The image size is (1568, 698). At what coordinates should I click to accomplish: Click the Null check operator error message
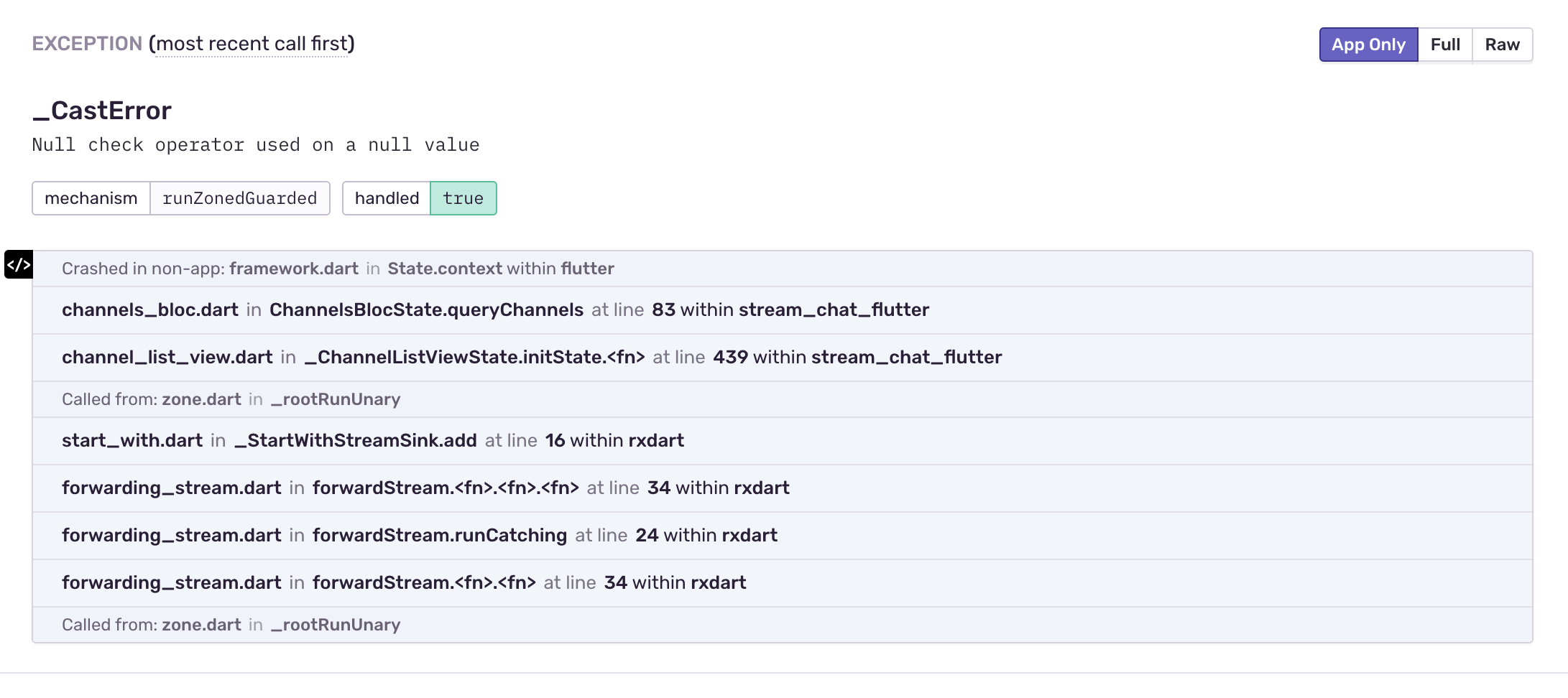[x=256, y=144]
